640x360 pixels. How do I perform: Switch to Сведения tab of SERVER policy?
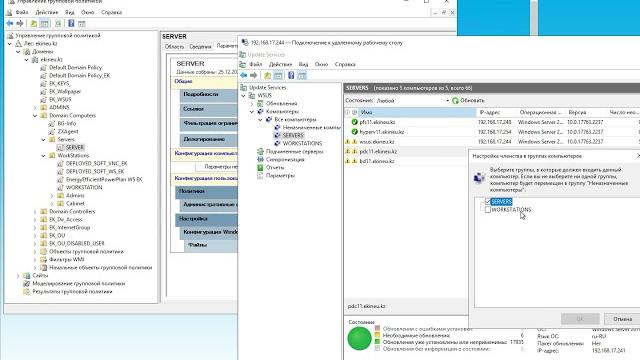tap(200, 47)
